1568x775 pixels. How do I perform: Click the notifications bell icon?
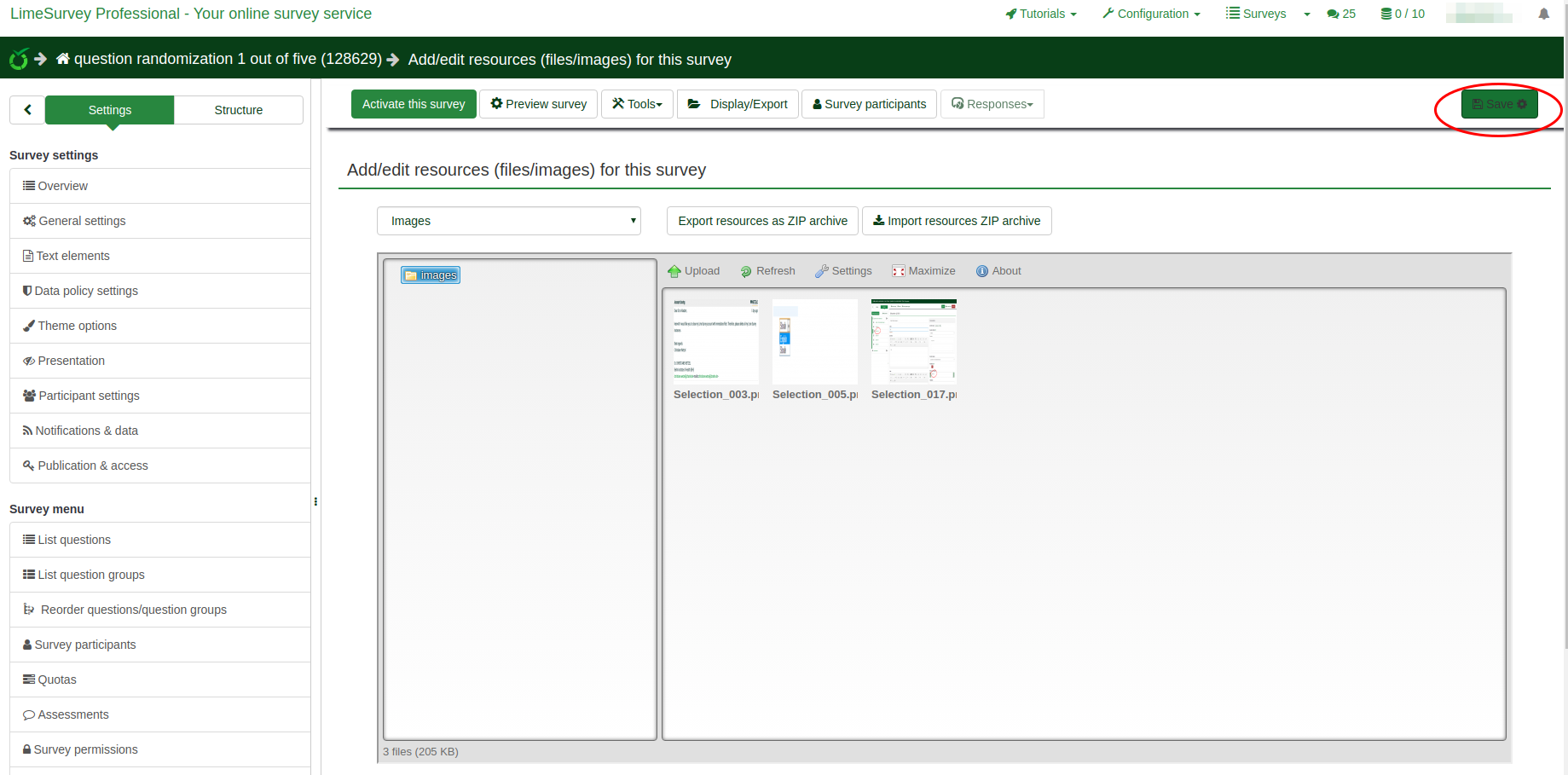[x=1543, y=14]
